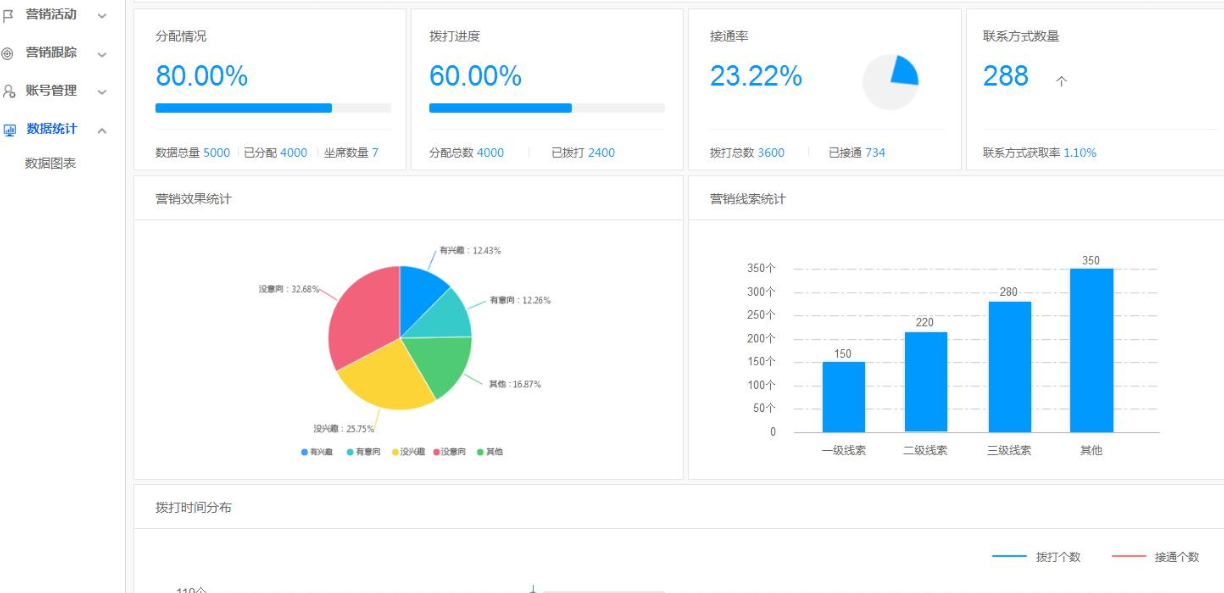Viewport: 1224px width, 593px height.
Task: Toggle the 有兴趣 legend item under the pie chart
Action: click(317, 452)
